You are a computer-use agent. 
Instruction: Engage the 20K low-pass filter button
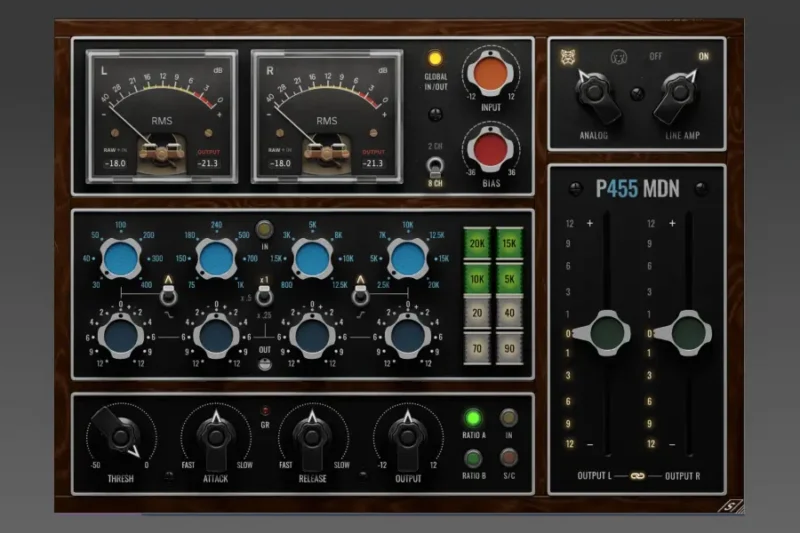[477, 243]
